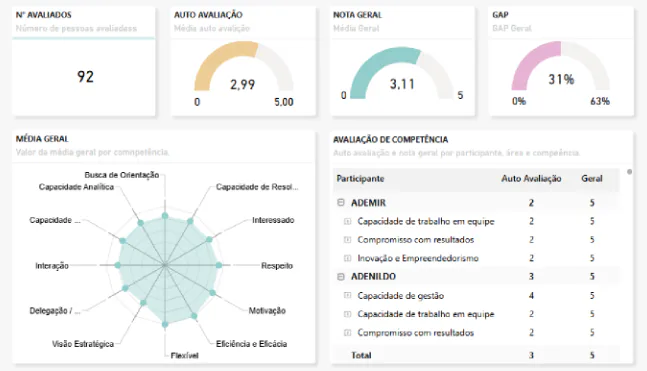The height and width of the screenshot is (371, 647).
Task: Select the Interação data point on radar
Action: point(118,265)
